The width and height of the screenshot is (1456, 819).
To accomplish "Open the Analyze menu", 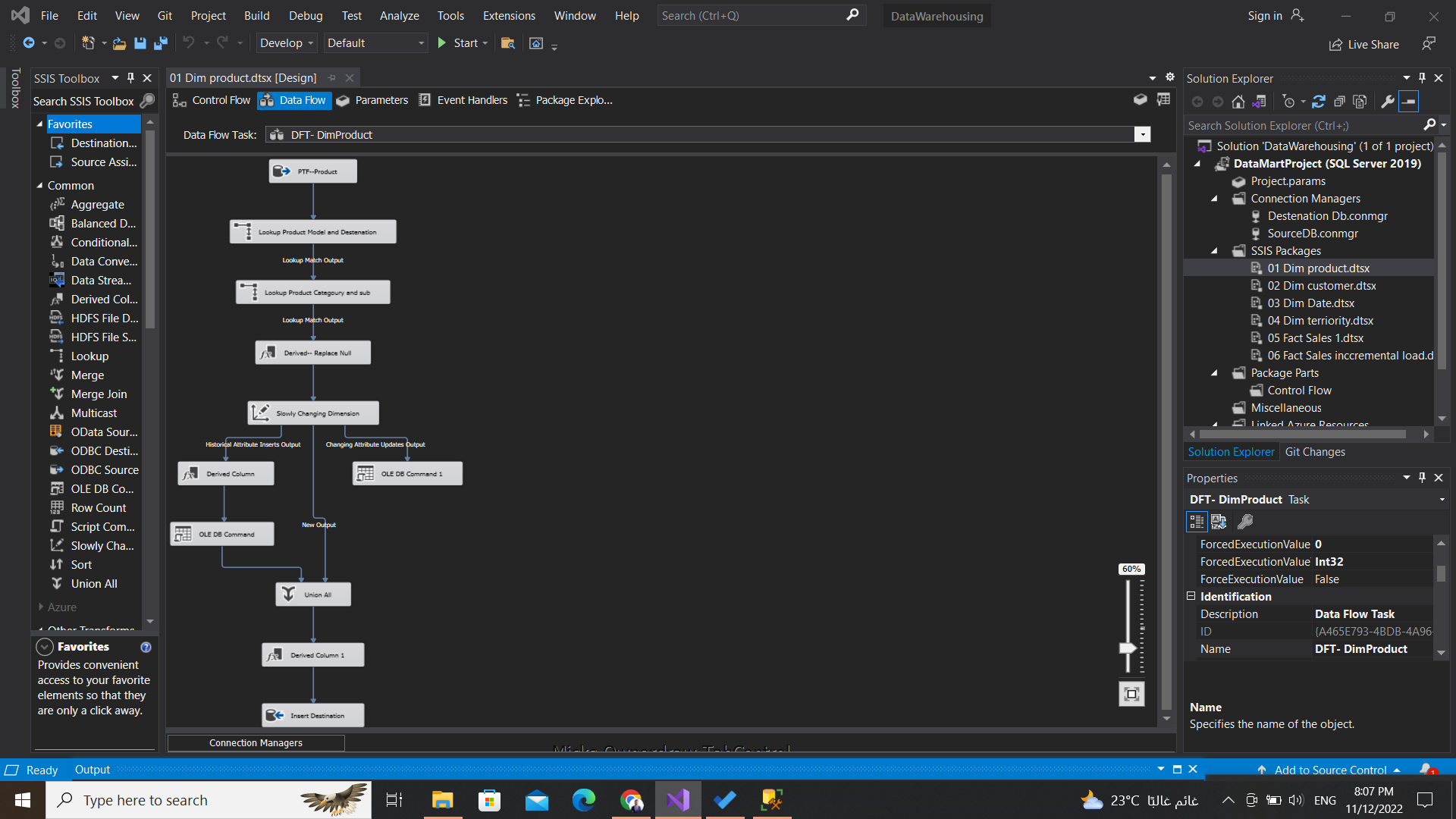I will [399, 15].
